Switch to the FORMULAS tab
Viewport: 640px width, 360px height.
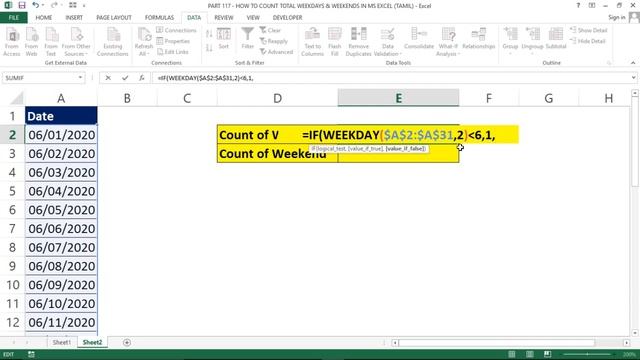[159, 18]
